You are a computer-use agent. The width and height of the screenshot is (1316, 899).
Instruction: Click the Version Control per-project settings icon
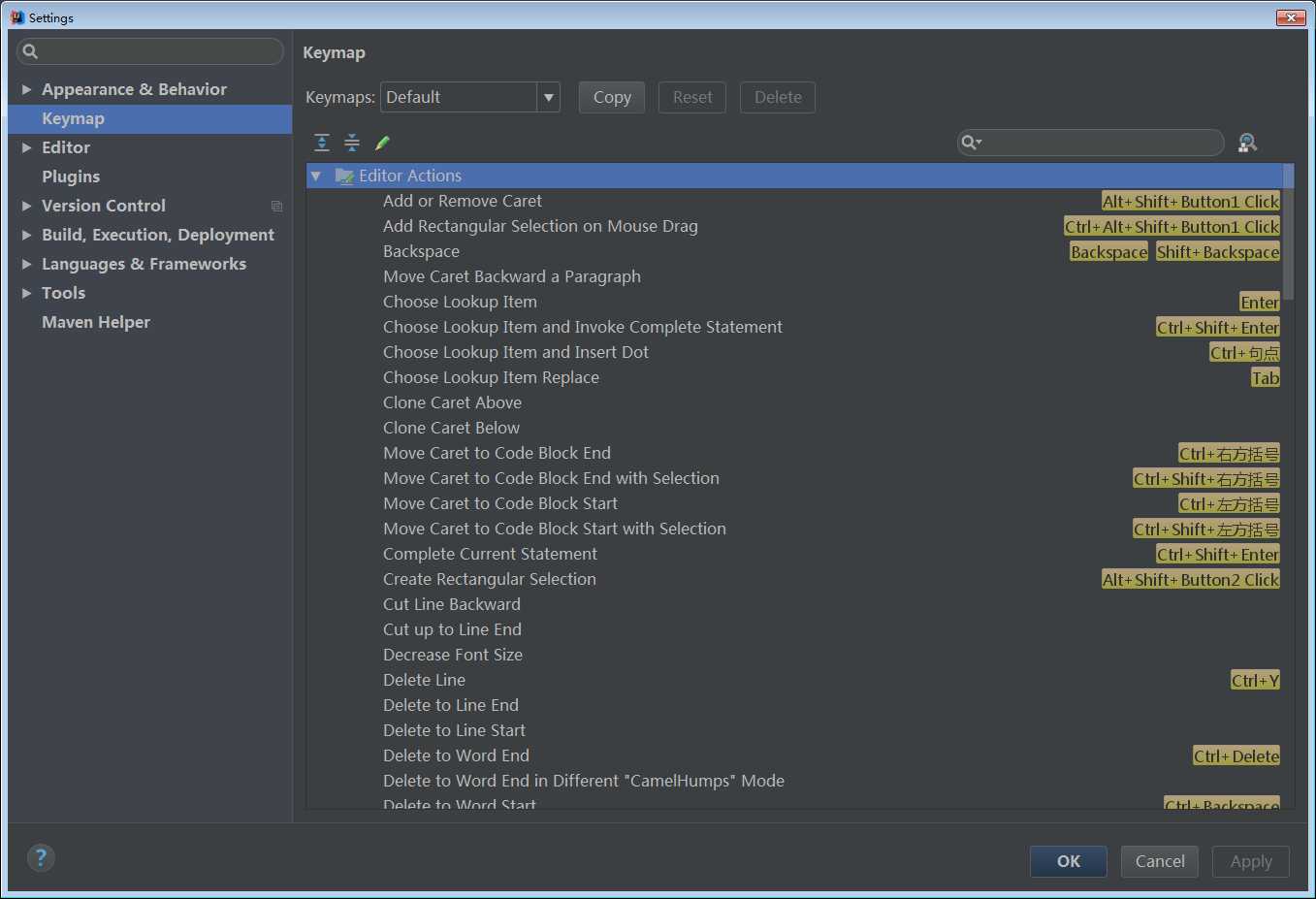(x=276, y=206)
